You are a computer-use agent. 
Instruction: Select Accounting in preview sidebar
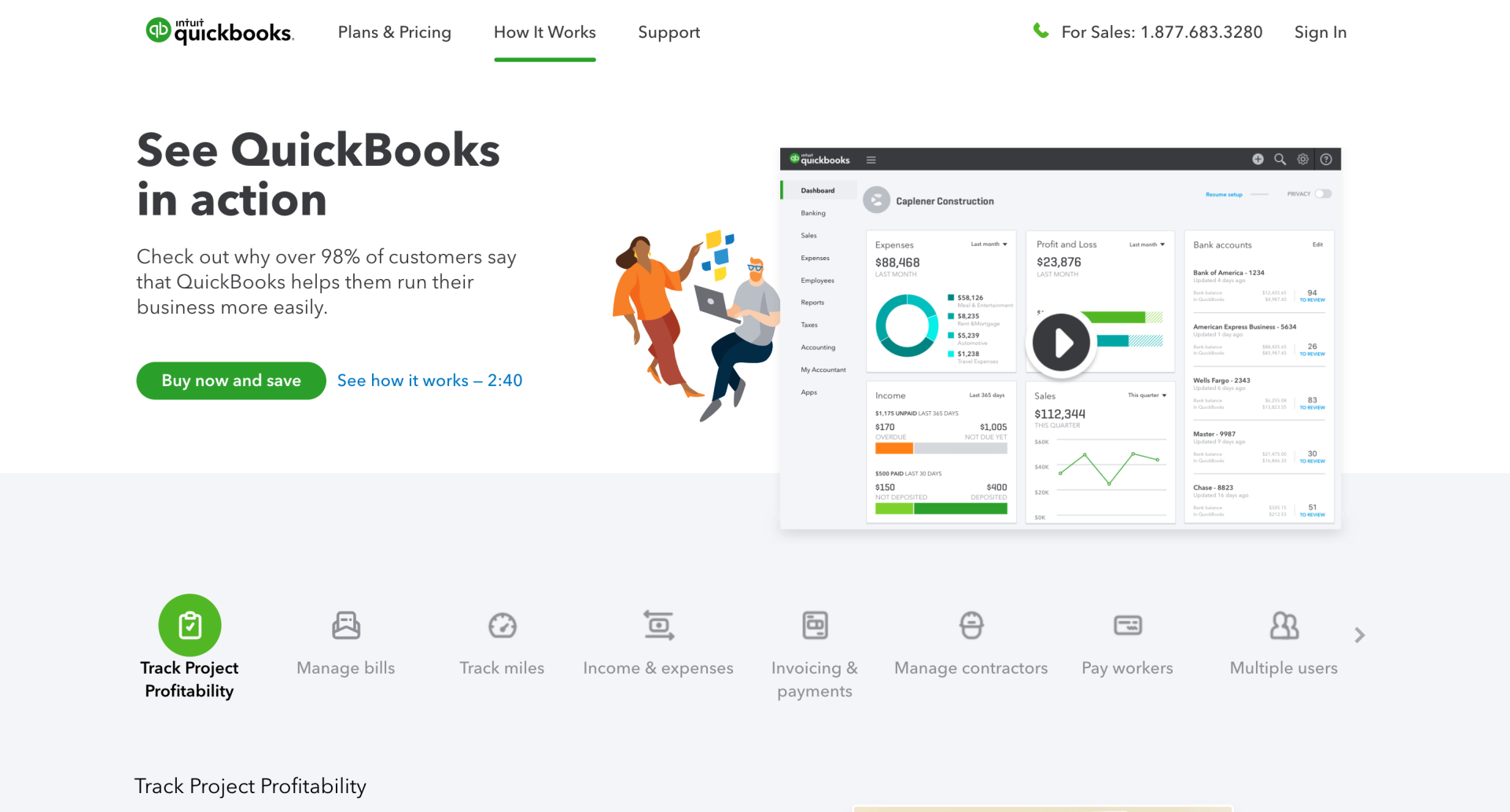tap(818, 347)
